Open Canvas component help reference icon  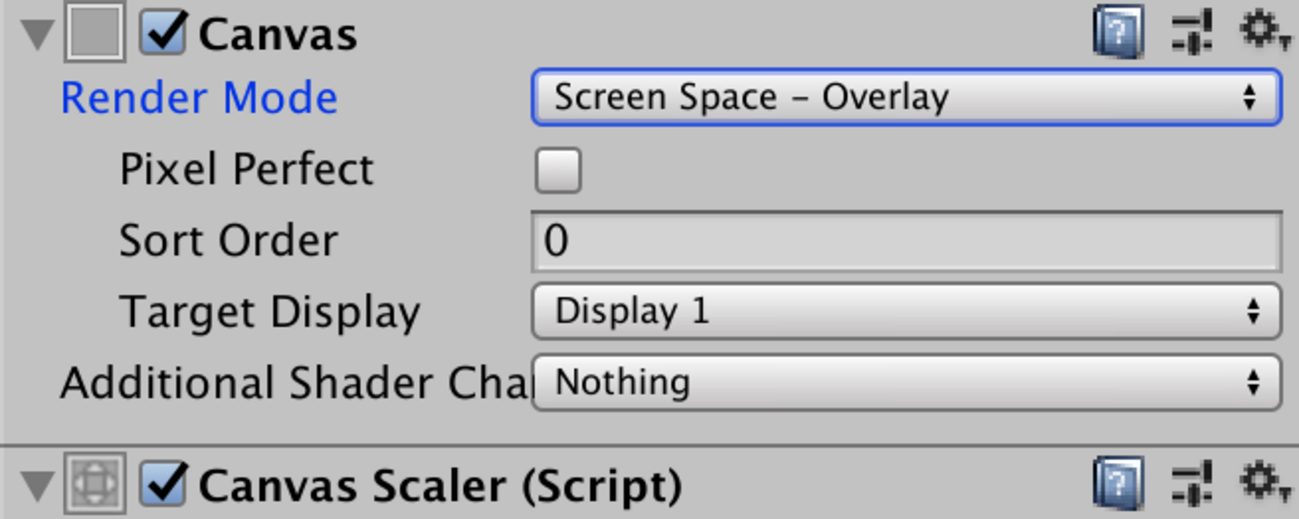pos(1118,35)
